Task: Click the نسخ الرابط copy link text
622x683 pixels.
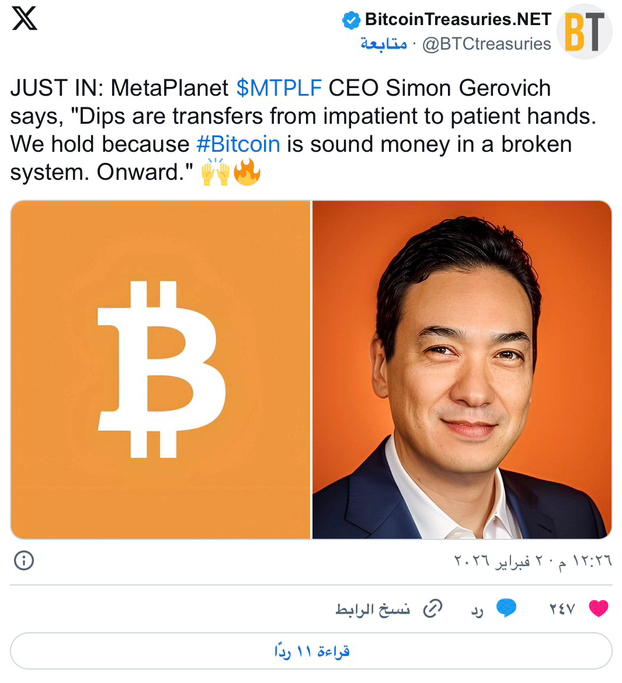Action: pos(373,609)
